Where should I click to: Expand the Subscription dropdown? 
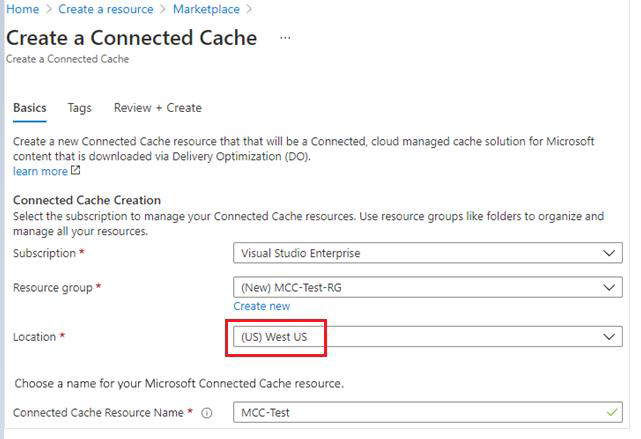point(611,253)
